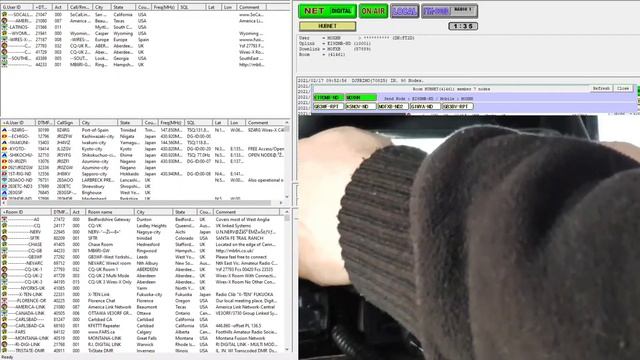
Task: Select the green EI9DNB-ND node box
Action: click(328, 98)
